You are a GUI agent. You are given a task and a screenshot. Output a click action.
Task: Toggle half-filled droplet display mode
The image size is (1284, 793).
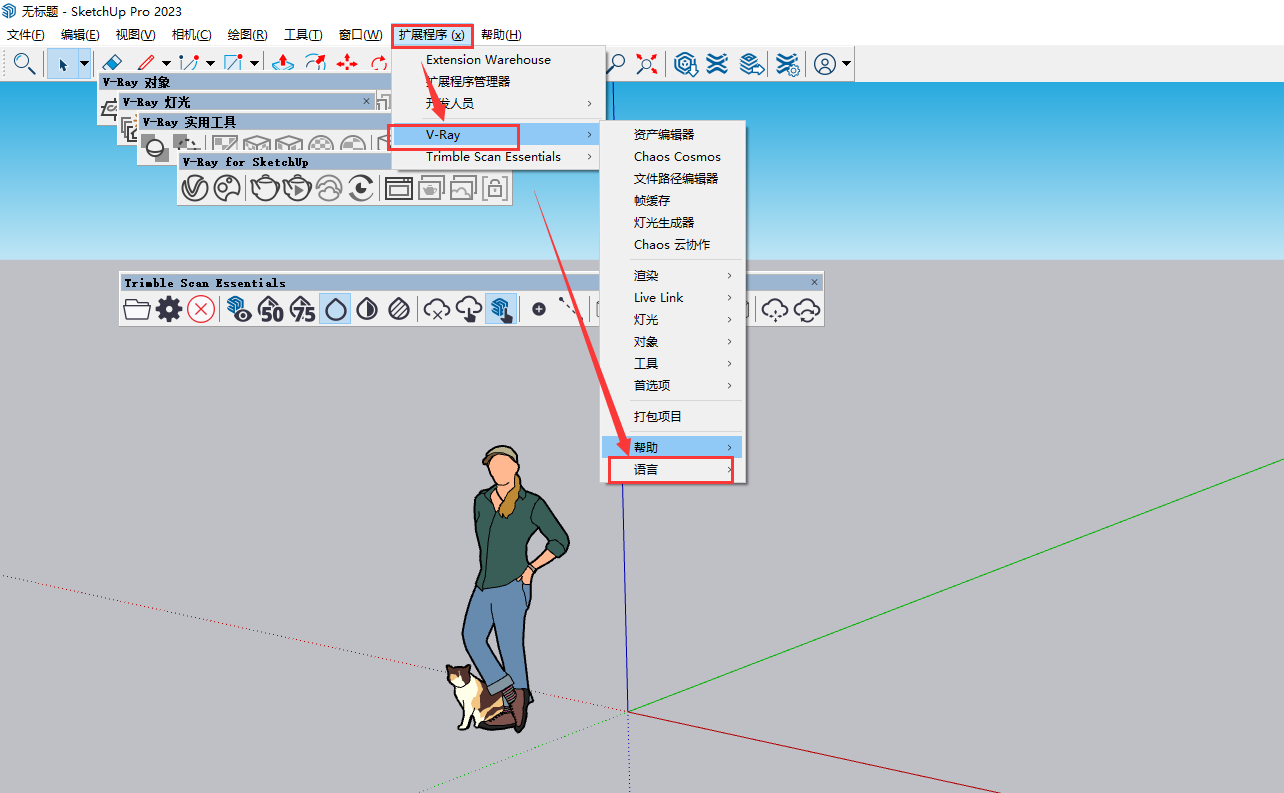(x=367, y=309)
